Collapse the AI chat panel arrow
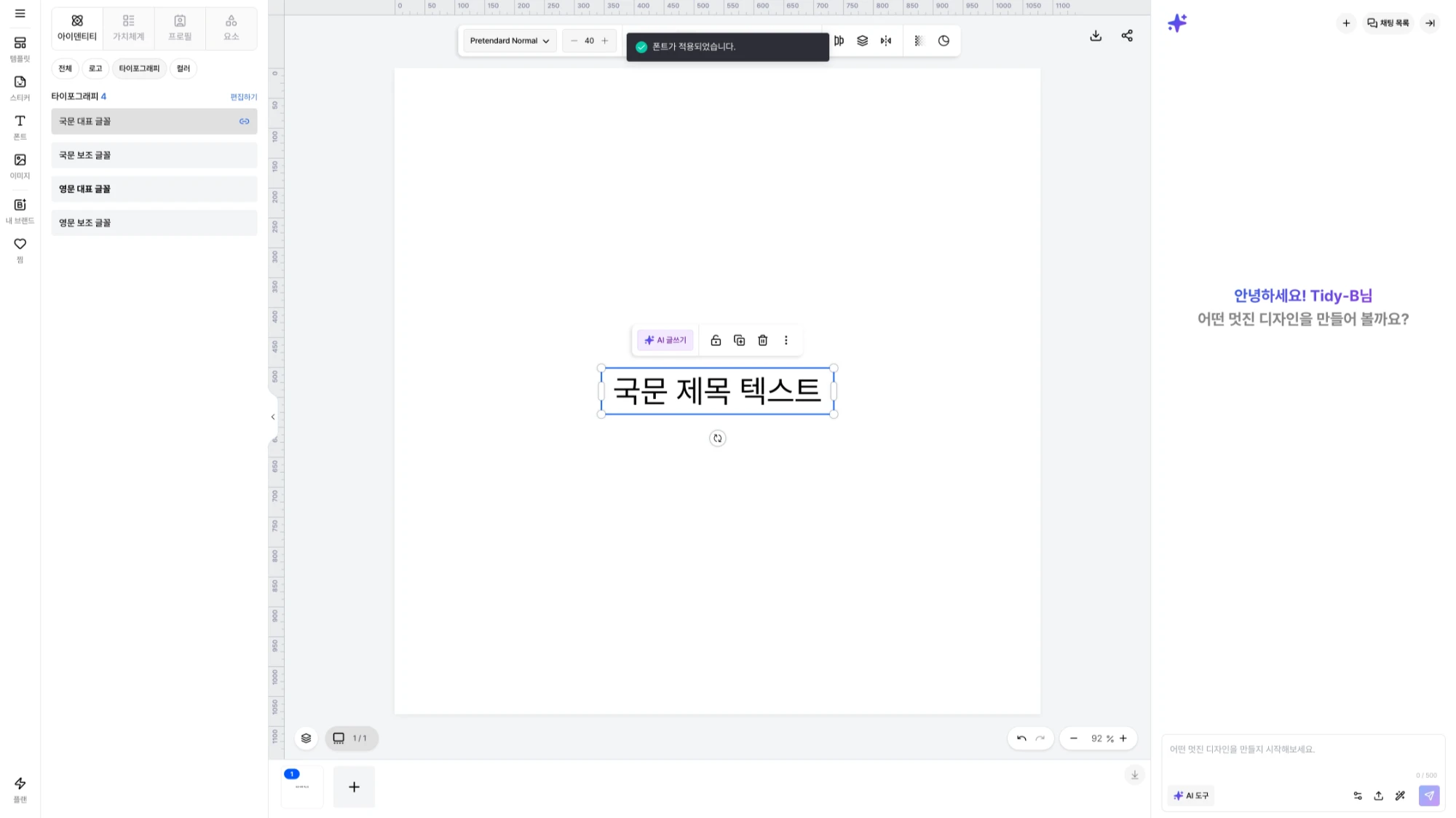Screen dimensions: 1456x818 (1431, 23)
